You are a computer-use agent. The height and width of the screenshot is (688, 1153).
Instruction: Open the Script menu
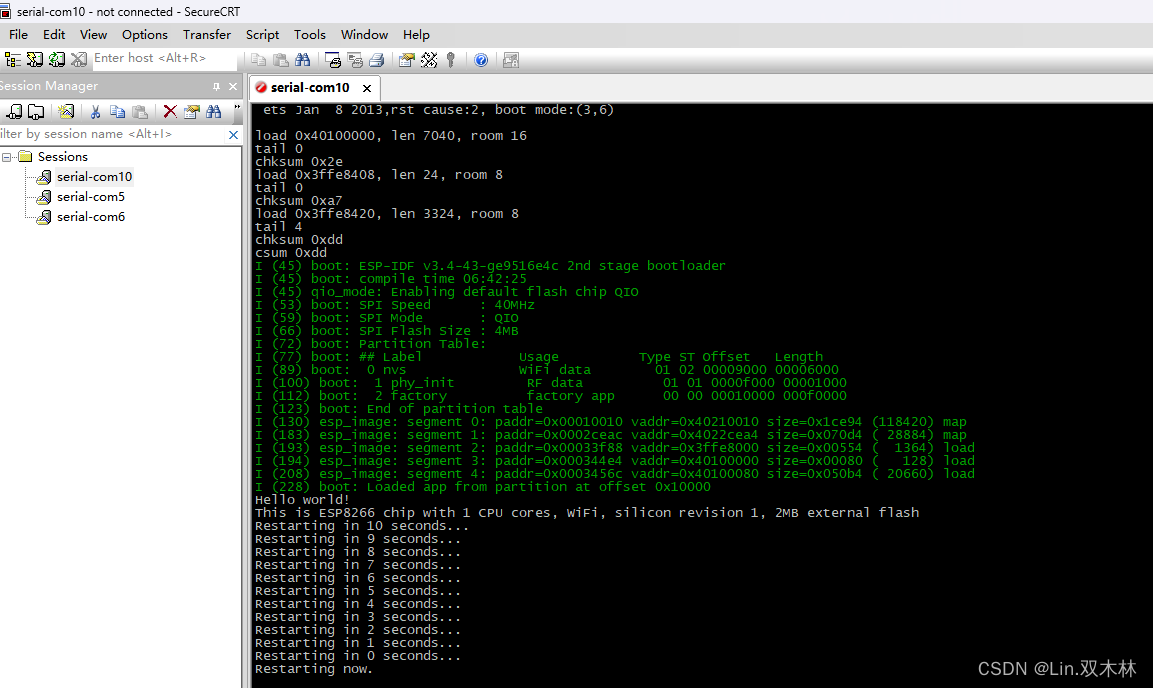click(x=262, y=34)
